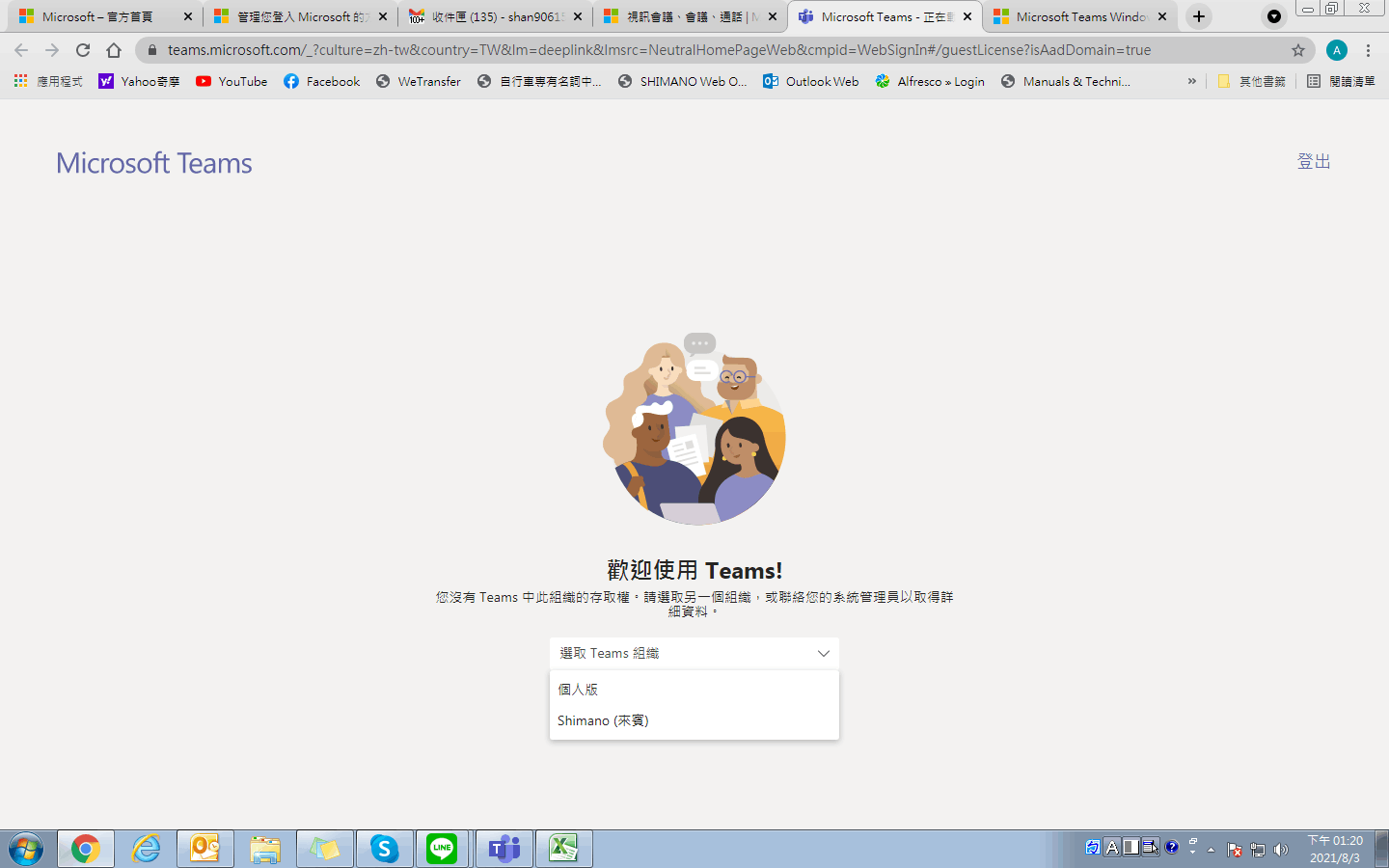Open the Chrome profile avatar A
This screenshot has width=1389, height=868.
[x=1337, y=50]
